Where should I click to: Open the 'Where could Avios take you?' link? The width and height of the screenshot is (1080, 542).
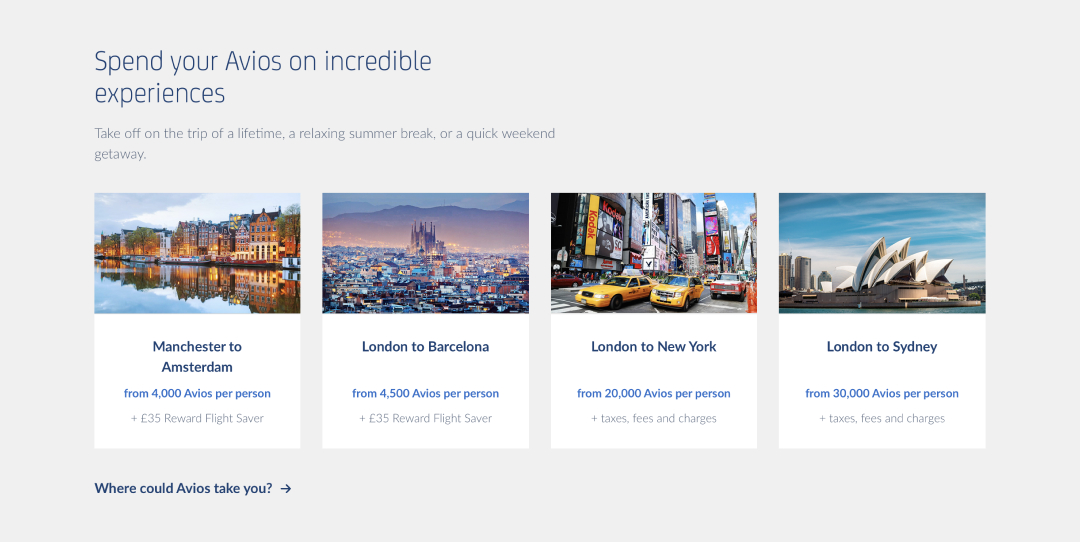tap(183, 489)
